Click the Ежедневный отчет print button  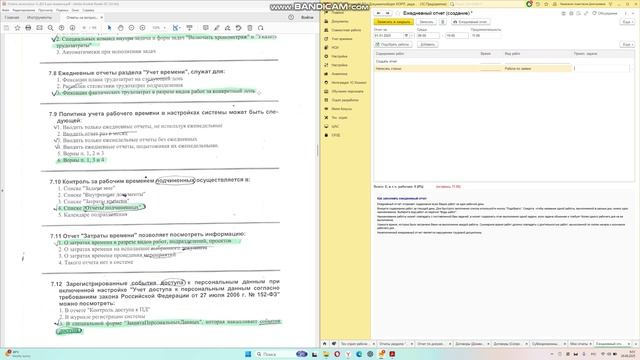pyautogui.click(x=470, y=22)
